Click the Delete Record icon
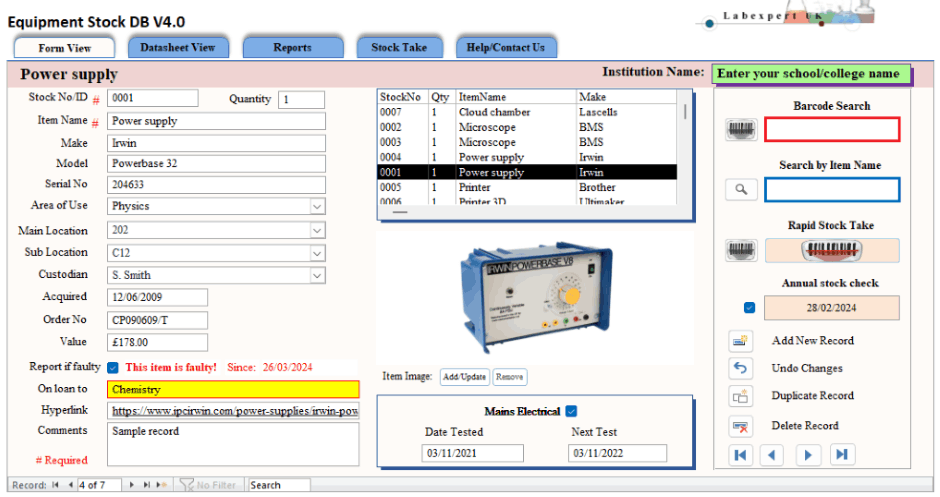940x497 pixels. tap(740, 426)
